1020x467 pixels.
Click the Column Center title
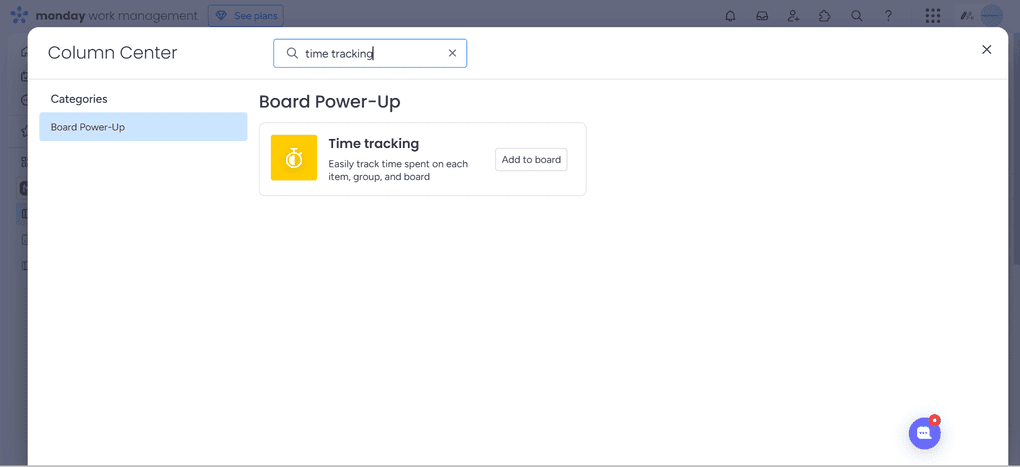click(x=113, y=53)
